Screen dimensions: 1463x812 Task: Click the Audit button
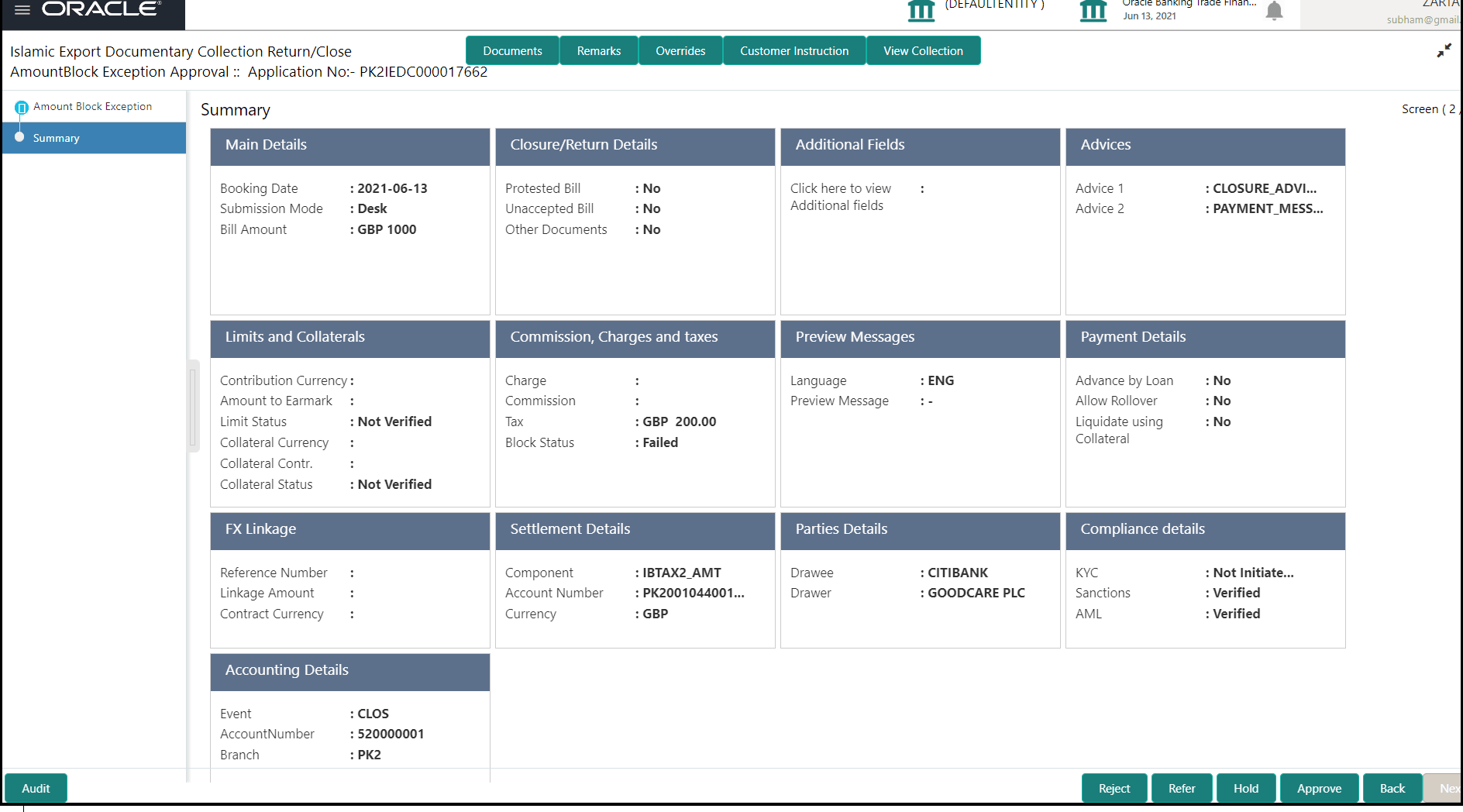pyautogui.click(x=36, y=788)
